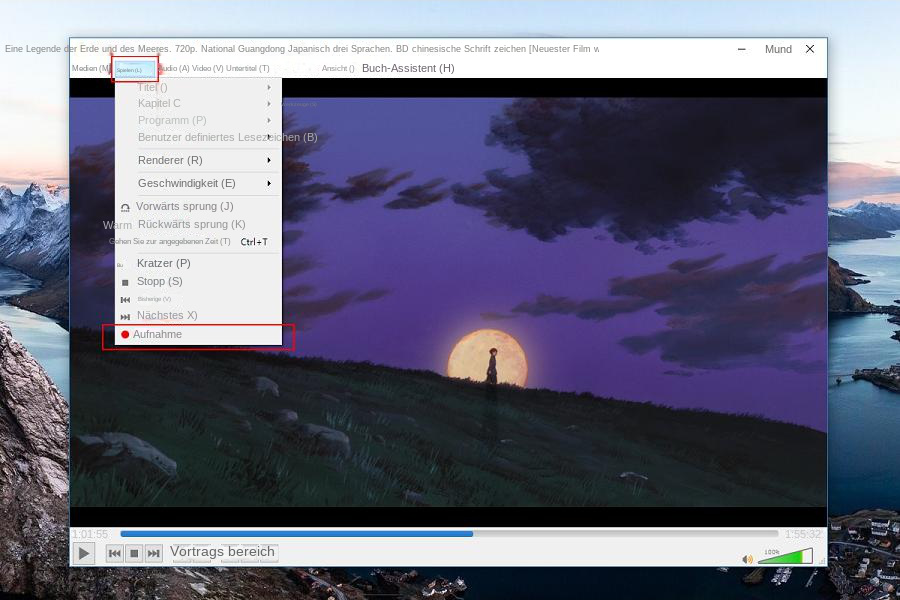900x600 pixels.
Task: Click the blue seek bar to jump
Action: click(x=449, y=534)
